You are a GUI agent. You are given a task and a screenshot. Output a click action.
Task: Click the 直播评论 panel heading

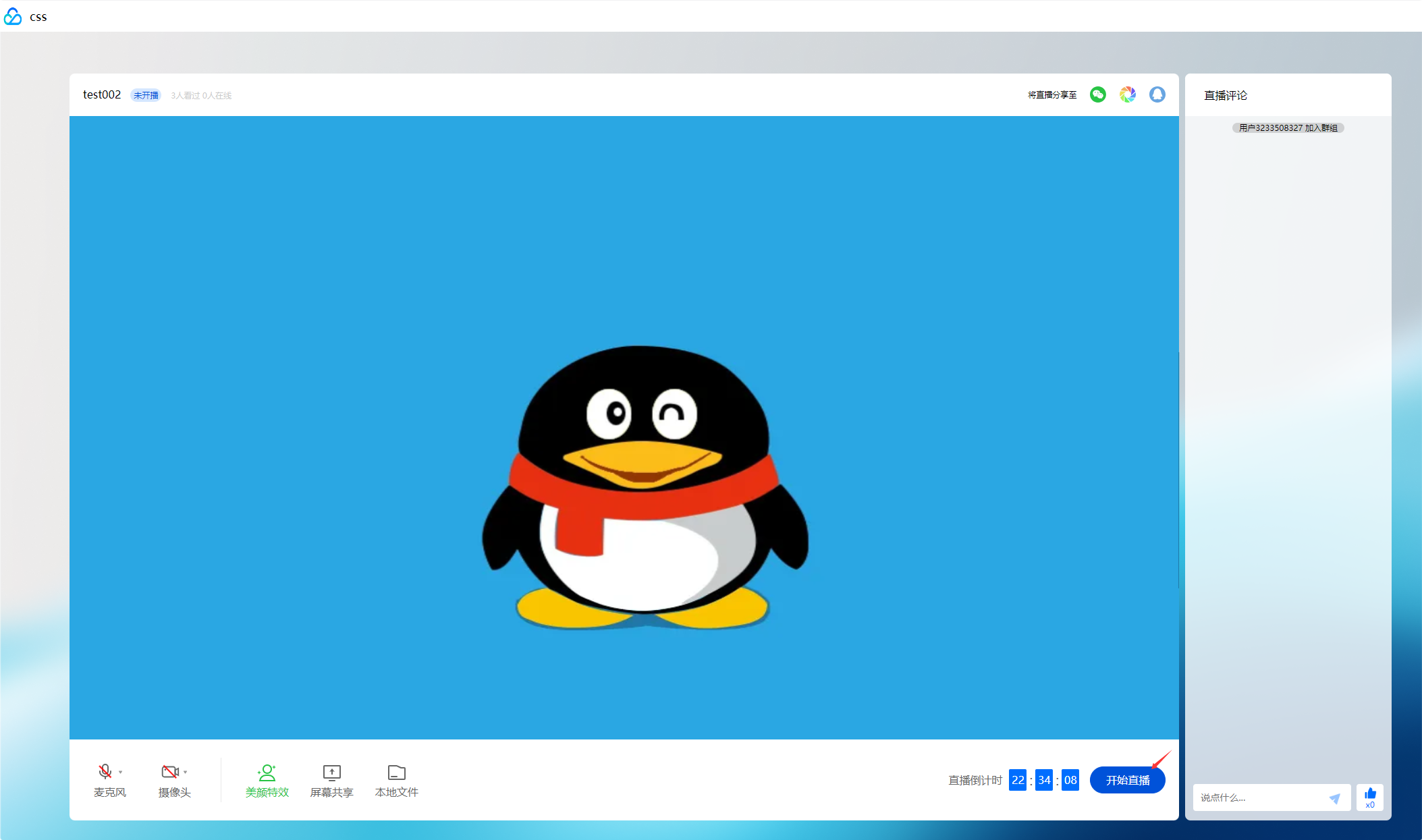tap(1226, 95)
